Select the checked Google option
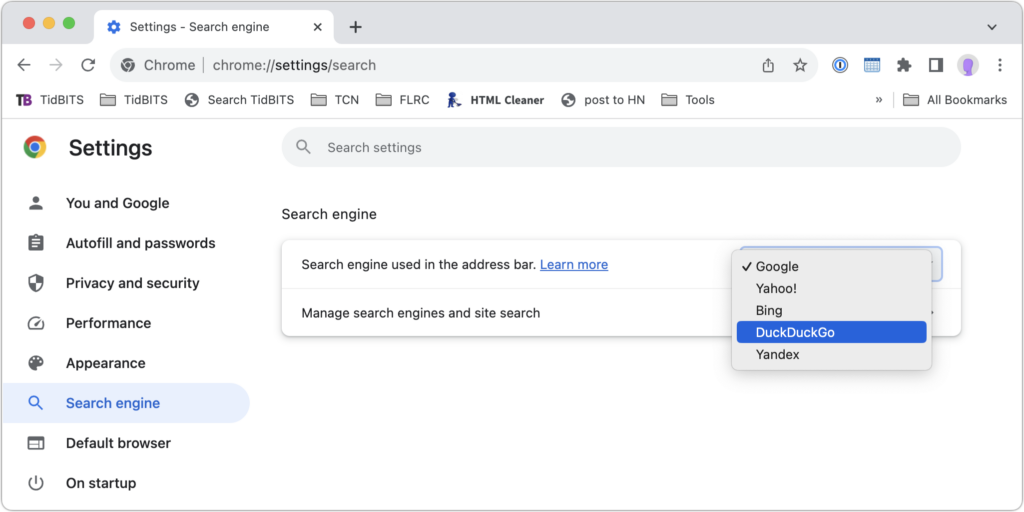This screenshot has width=1024, height=512. (831, 266)
